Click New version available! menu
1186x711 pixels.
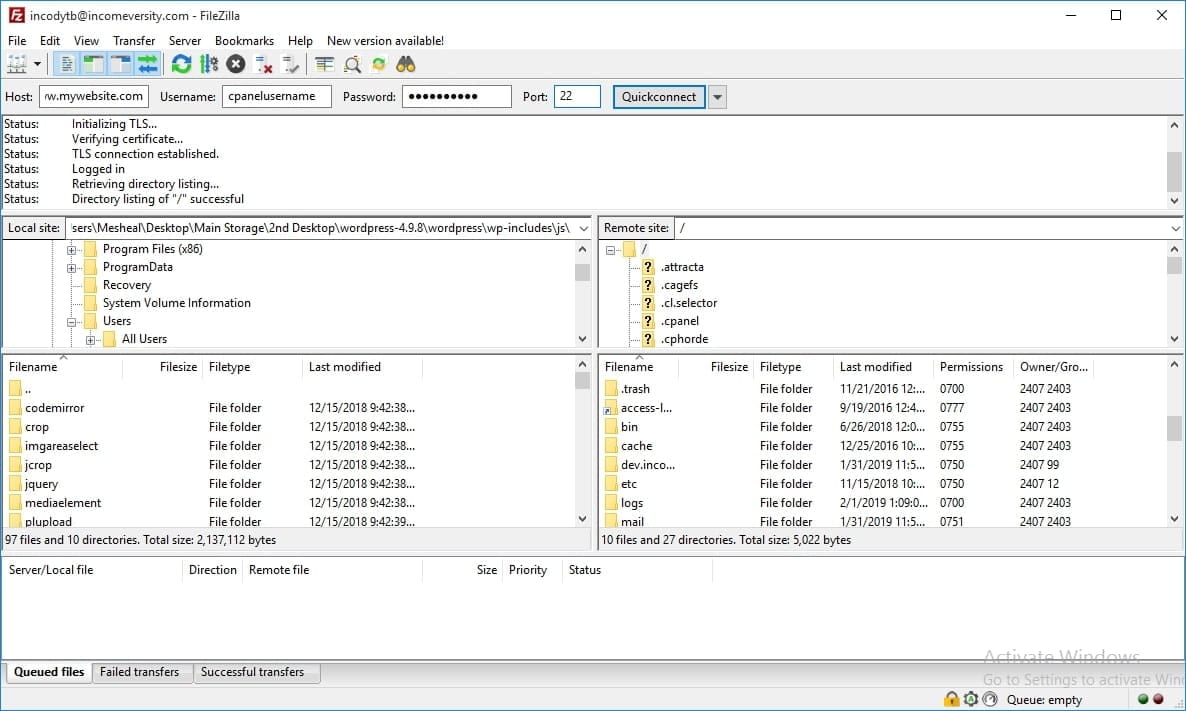[x=385, y=41]
